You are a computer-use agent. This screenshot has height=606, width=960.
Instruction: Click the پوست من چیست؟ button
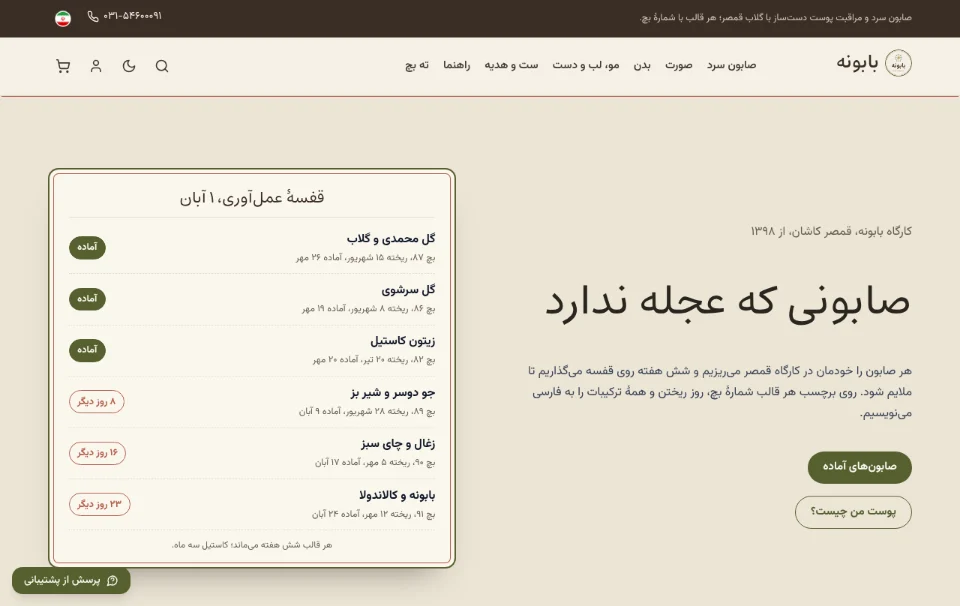[853, 512]
